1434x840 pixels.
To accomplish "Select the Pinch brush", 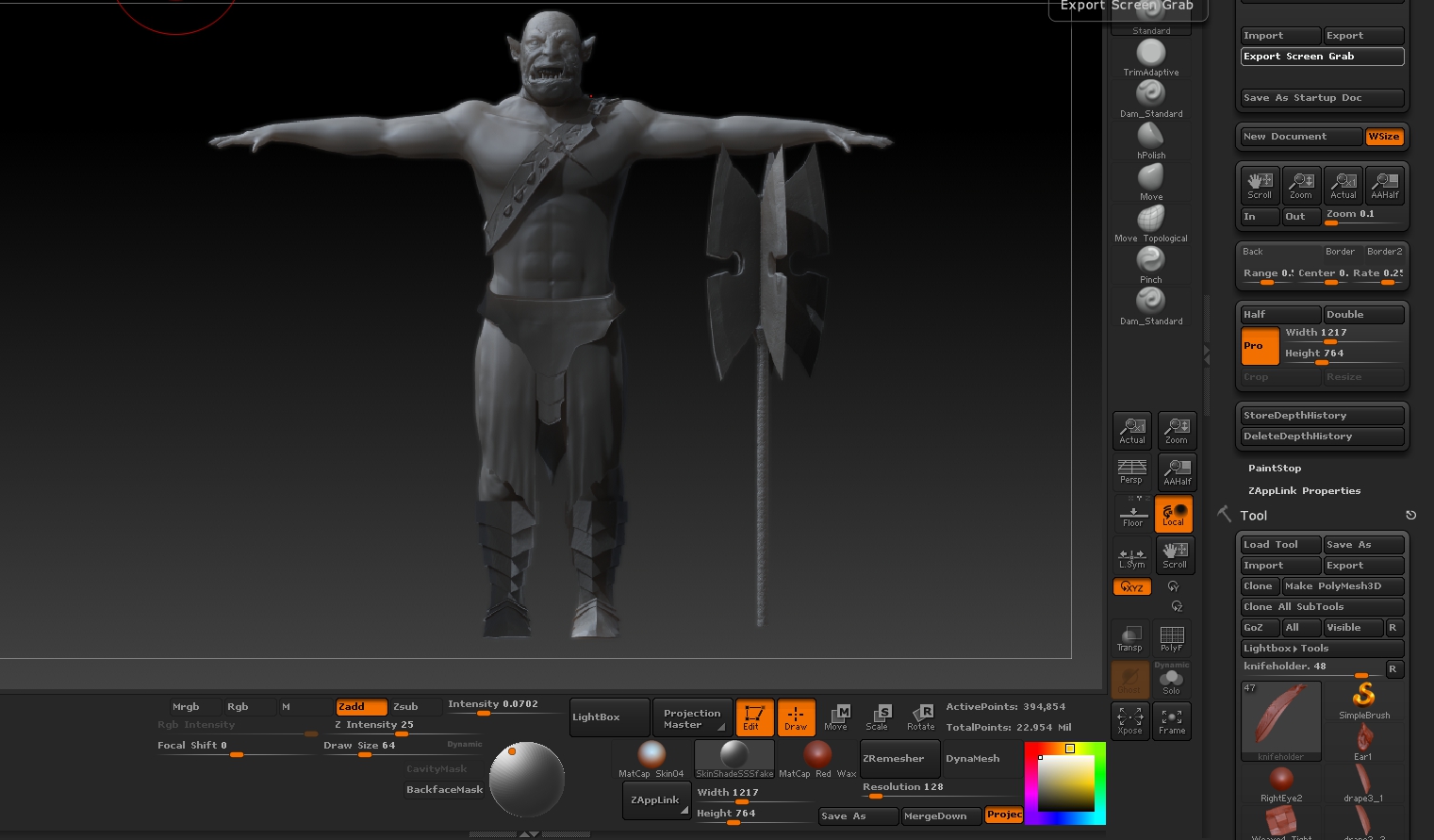I will click(x=1150, y=265).
